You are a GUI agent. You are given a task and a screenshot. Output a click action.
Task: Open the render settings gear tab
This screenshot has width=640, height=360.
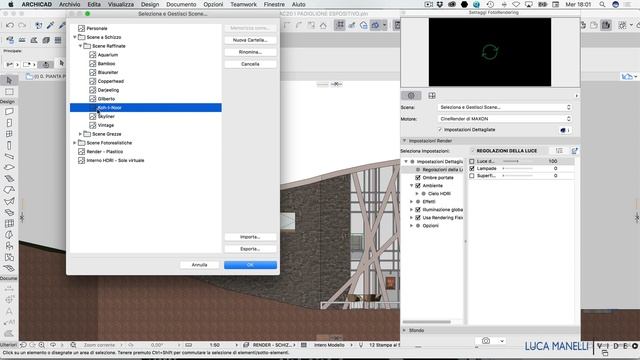point(411,96)
